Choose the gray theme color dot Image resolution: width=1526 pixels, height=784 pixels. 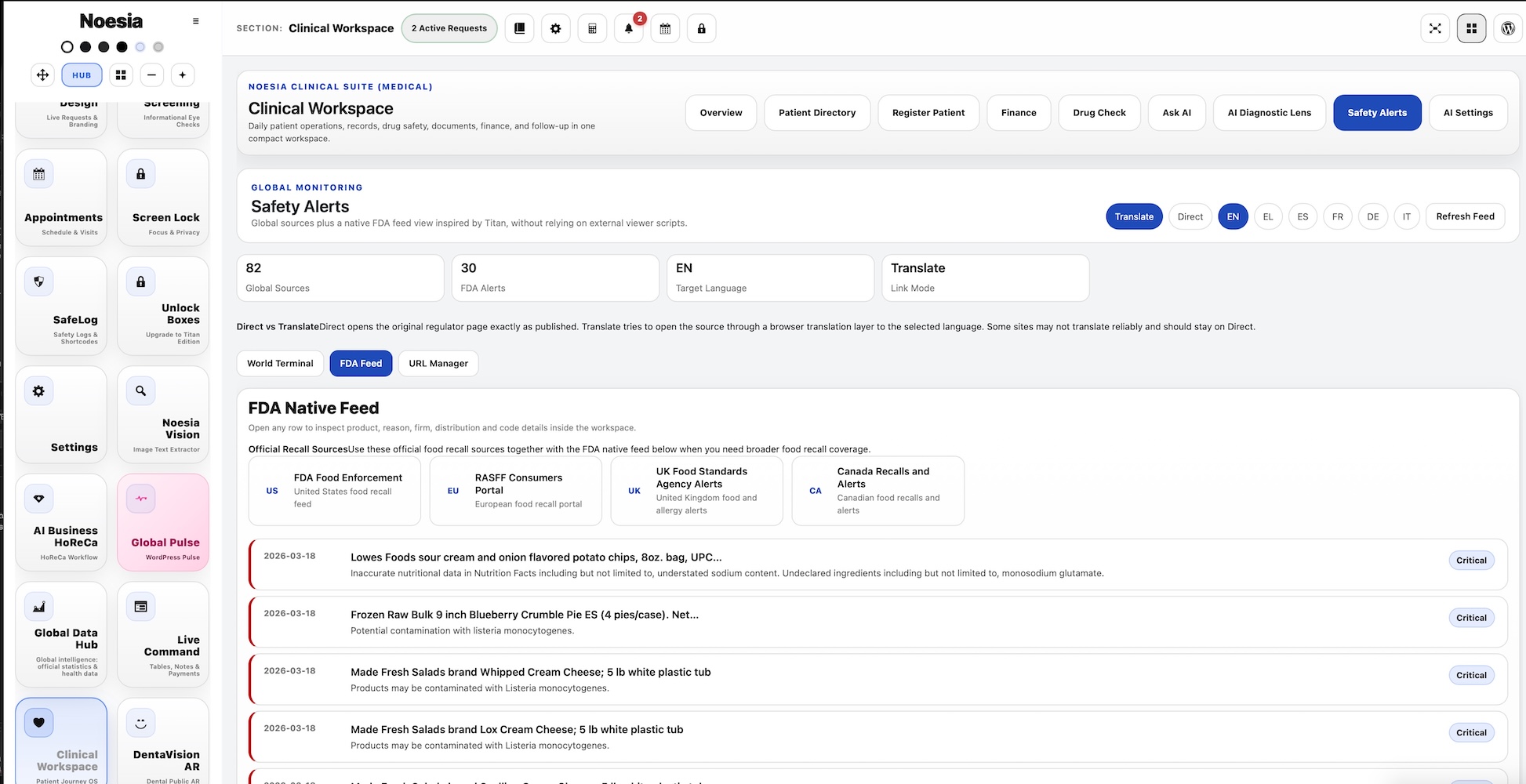click(158, 47)
